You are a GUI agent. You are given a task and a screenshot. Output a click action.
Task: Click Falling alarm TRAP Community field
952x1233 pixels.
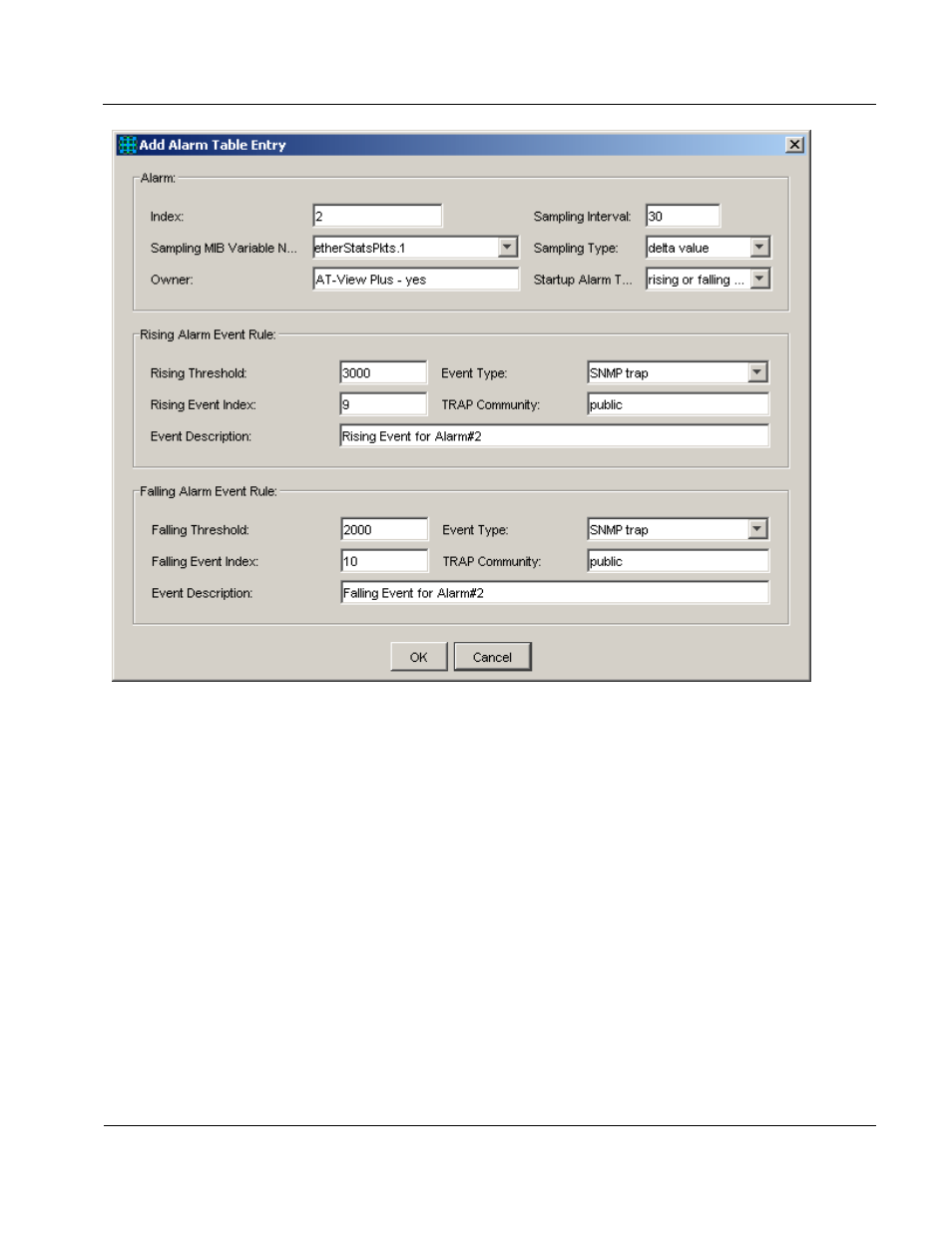679,561
